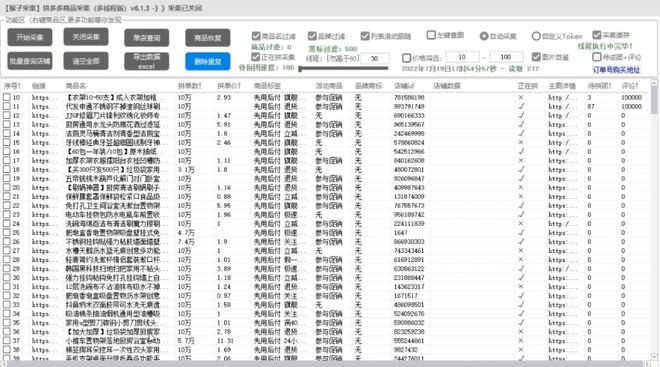Screen dimensions: 660x367
Task: Click the horizontal scrollbar track
Action: [326, 363]
